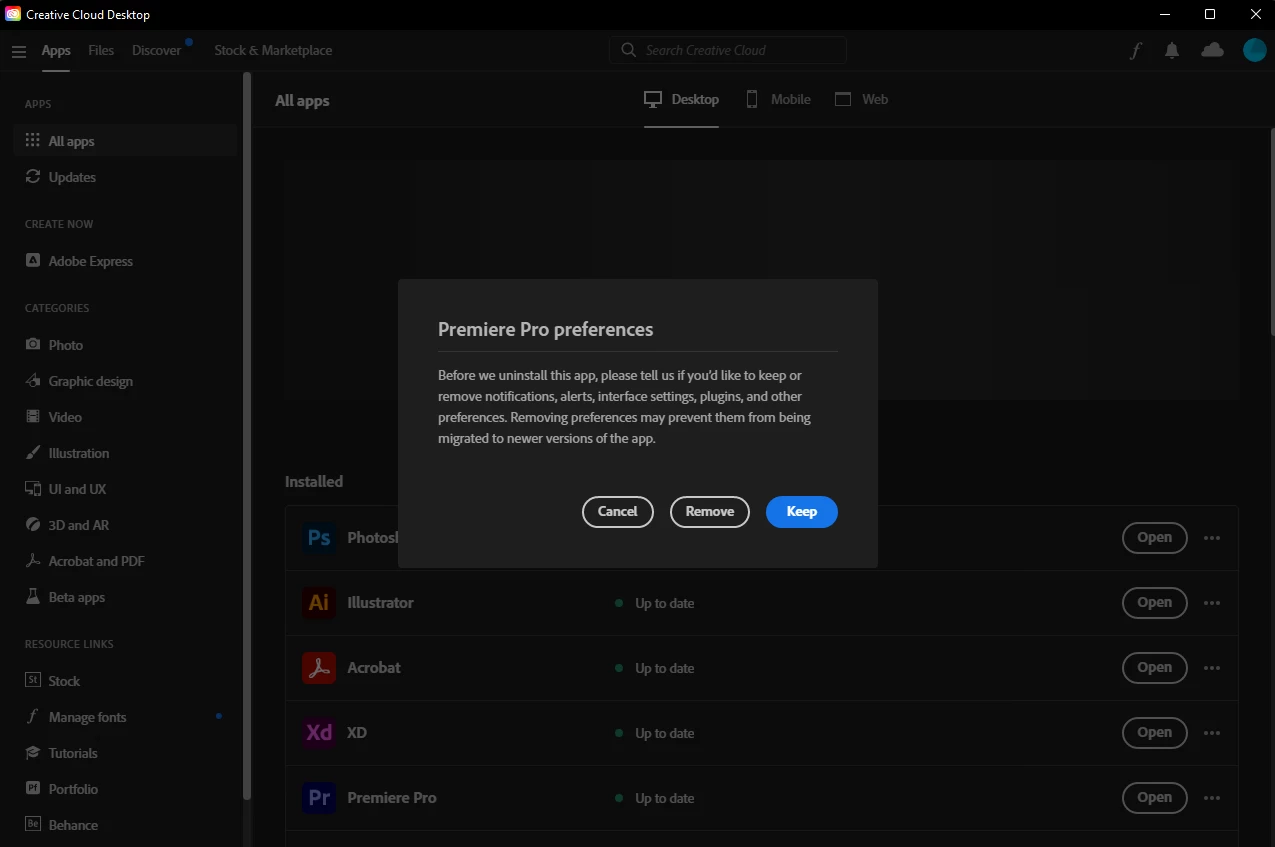Switch to the Apps tab
Screen dimensions: 1275x847
point(56,50)
